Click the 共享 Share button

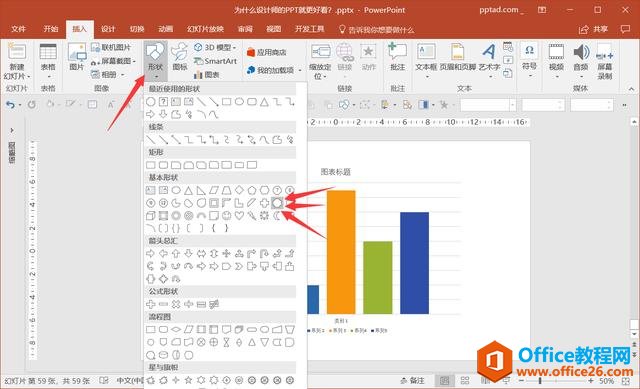tap(594, 29)
